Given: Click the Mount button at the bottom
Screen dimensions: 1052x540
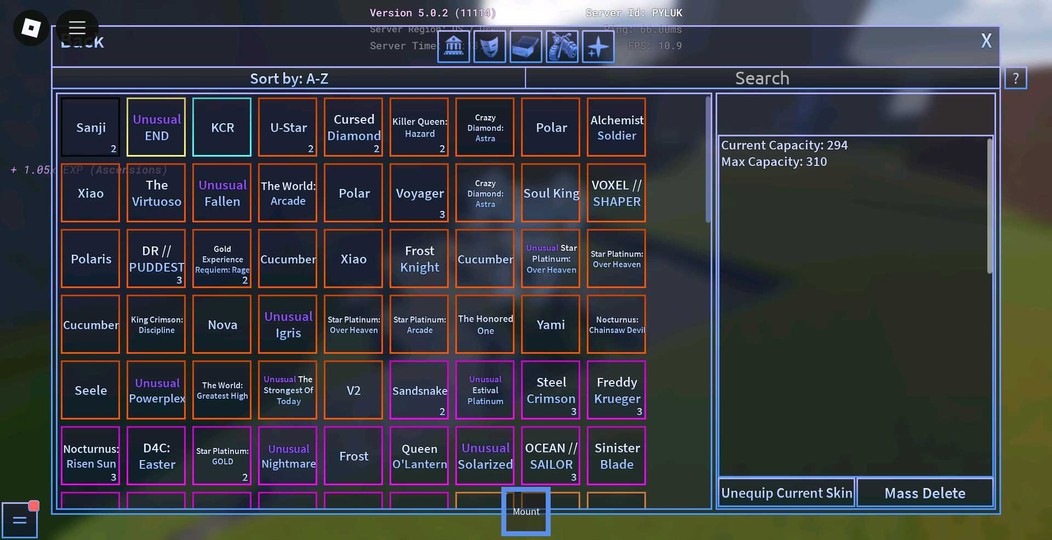Looking at the screenshot, I should point(526,511).
